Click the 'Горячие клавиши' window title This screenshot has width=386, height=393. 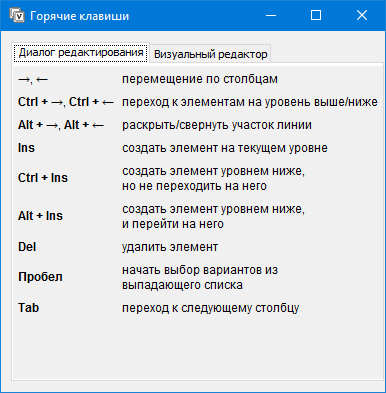[x=79, y=16]
